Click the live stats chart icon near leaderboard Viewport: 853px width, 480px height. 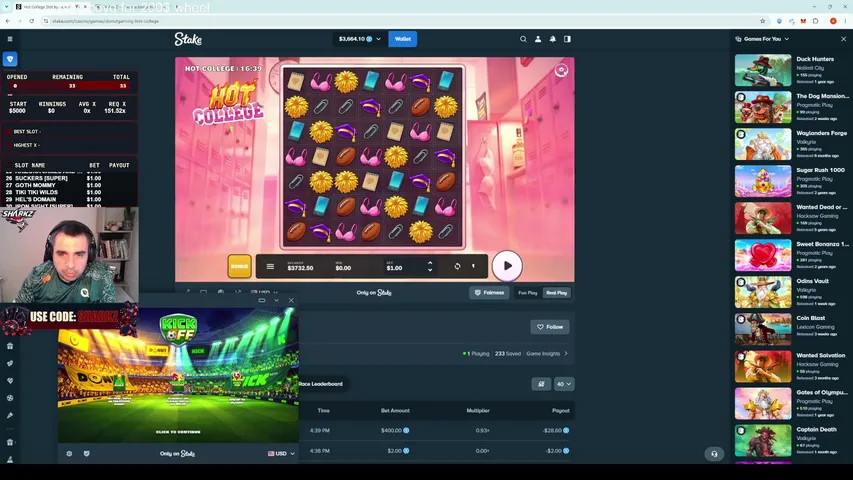coord(541,384)
